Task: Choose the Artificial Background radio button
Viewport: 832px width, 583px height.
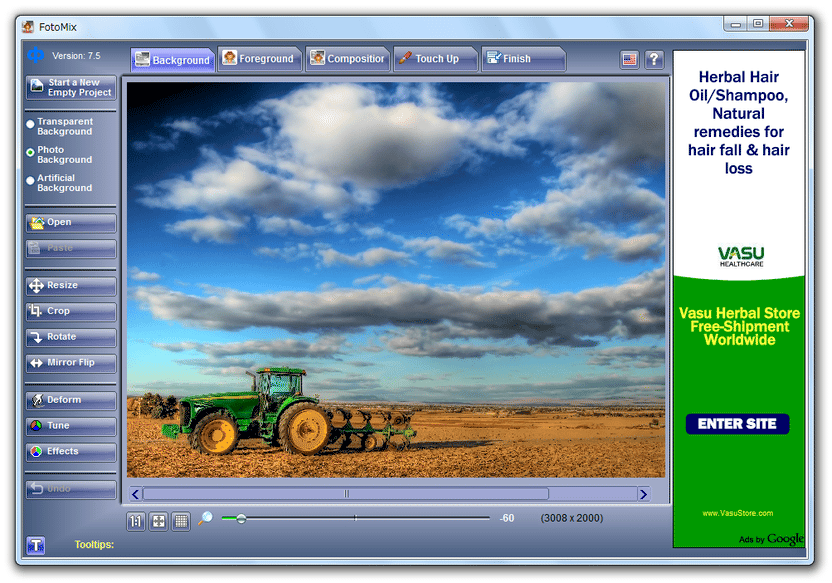Action: coord(31,181)
